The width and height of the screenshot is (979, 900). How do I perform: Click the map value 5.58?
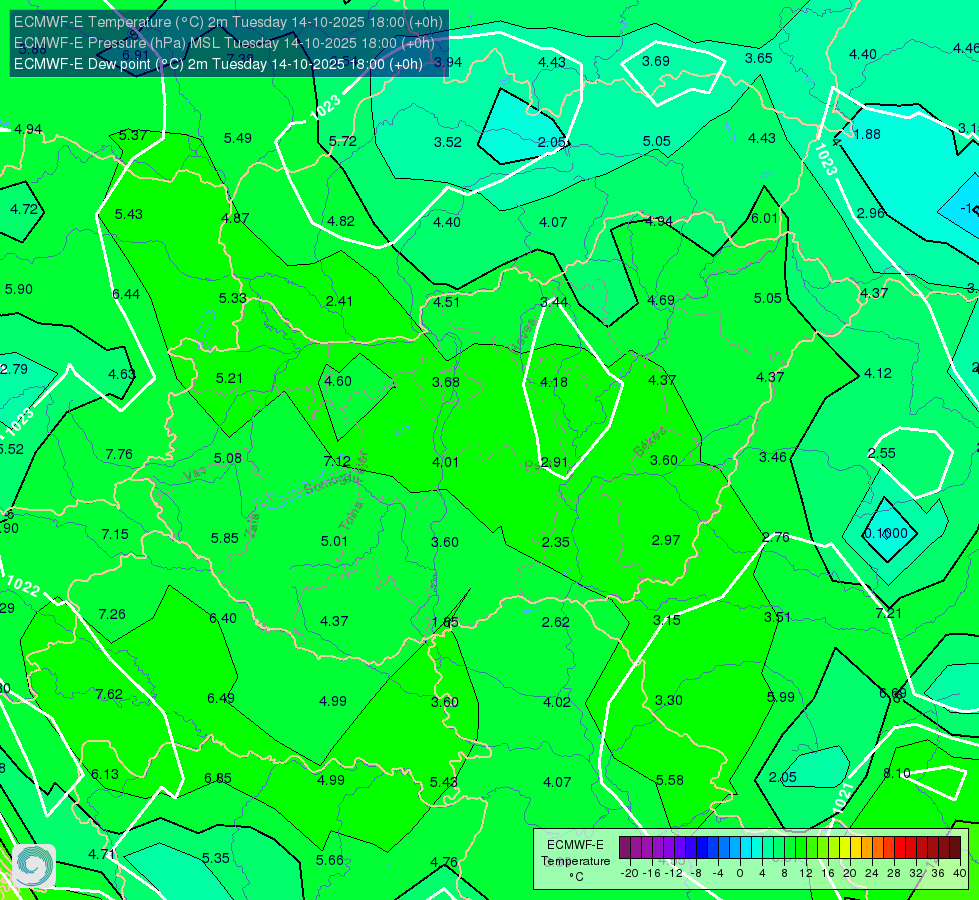point(669,780)
